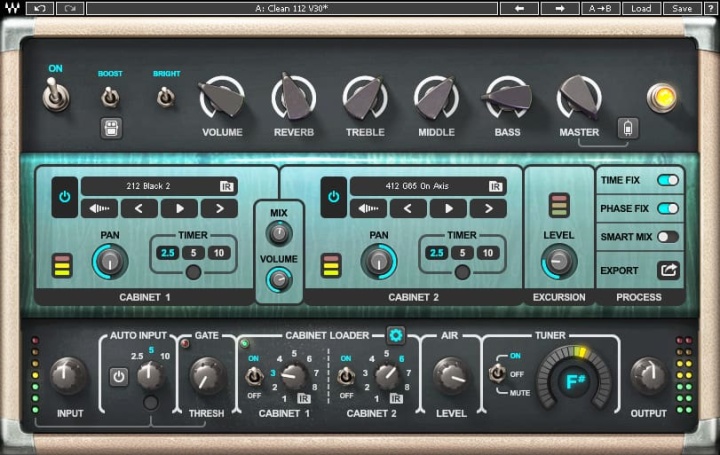The width and height of the screenshot is (720, 455).
Task: Click the Treble knob
Action: point(365,98)
